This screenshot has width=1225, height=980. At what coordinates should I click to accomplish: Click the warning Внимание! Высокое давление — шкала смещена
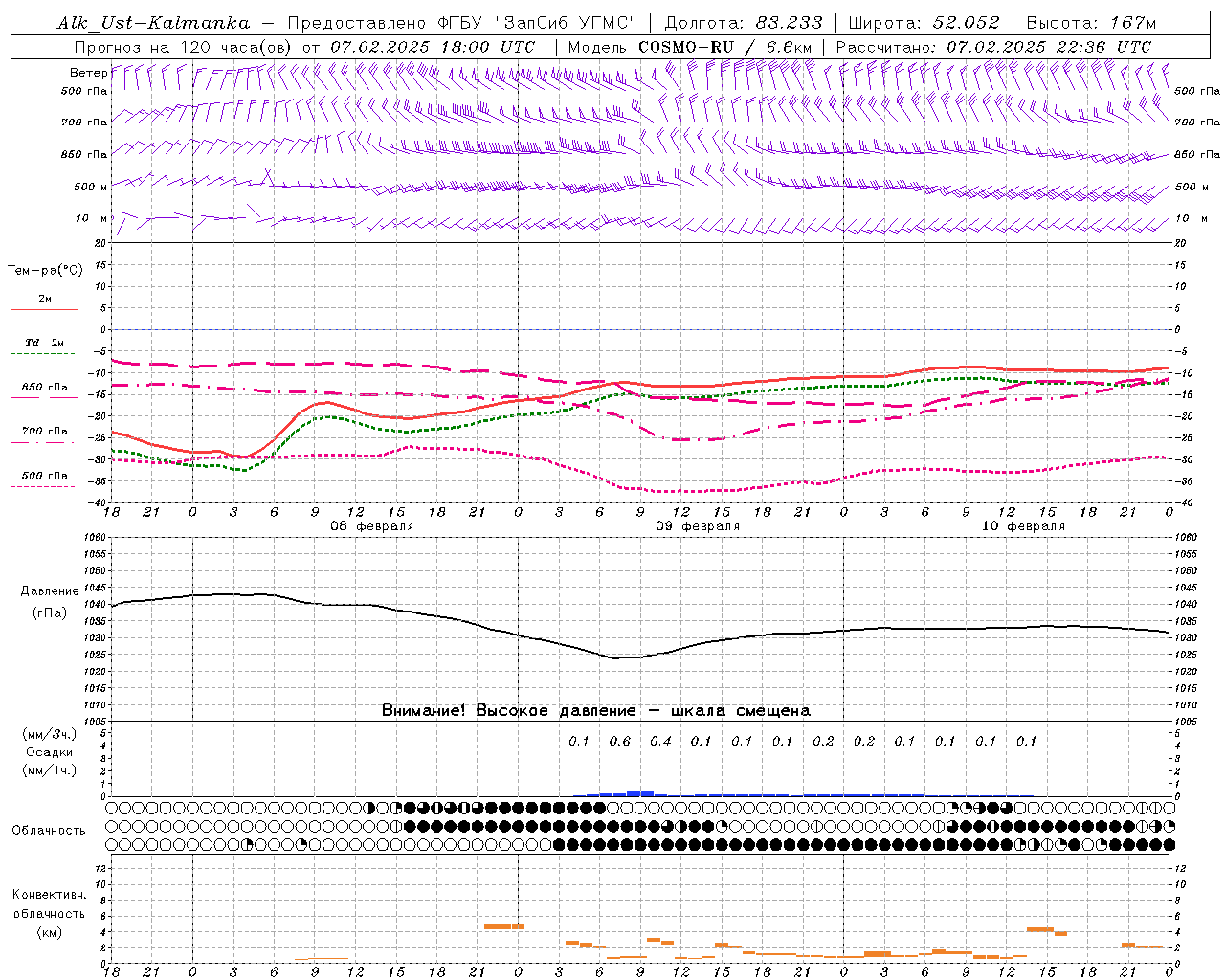click(595, 710)
